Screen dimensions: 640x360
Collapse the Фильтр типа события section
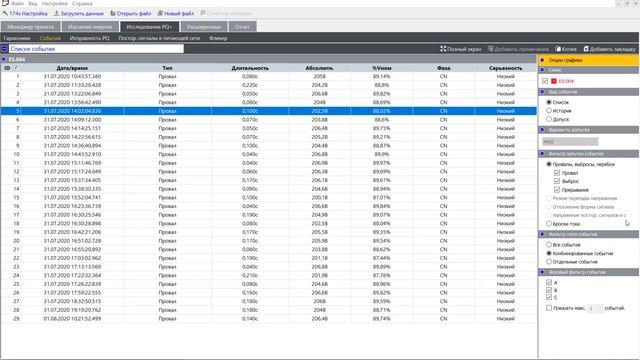(x=542, y=234)
